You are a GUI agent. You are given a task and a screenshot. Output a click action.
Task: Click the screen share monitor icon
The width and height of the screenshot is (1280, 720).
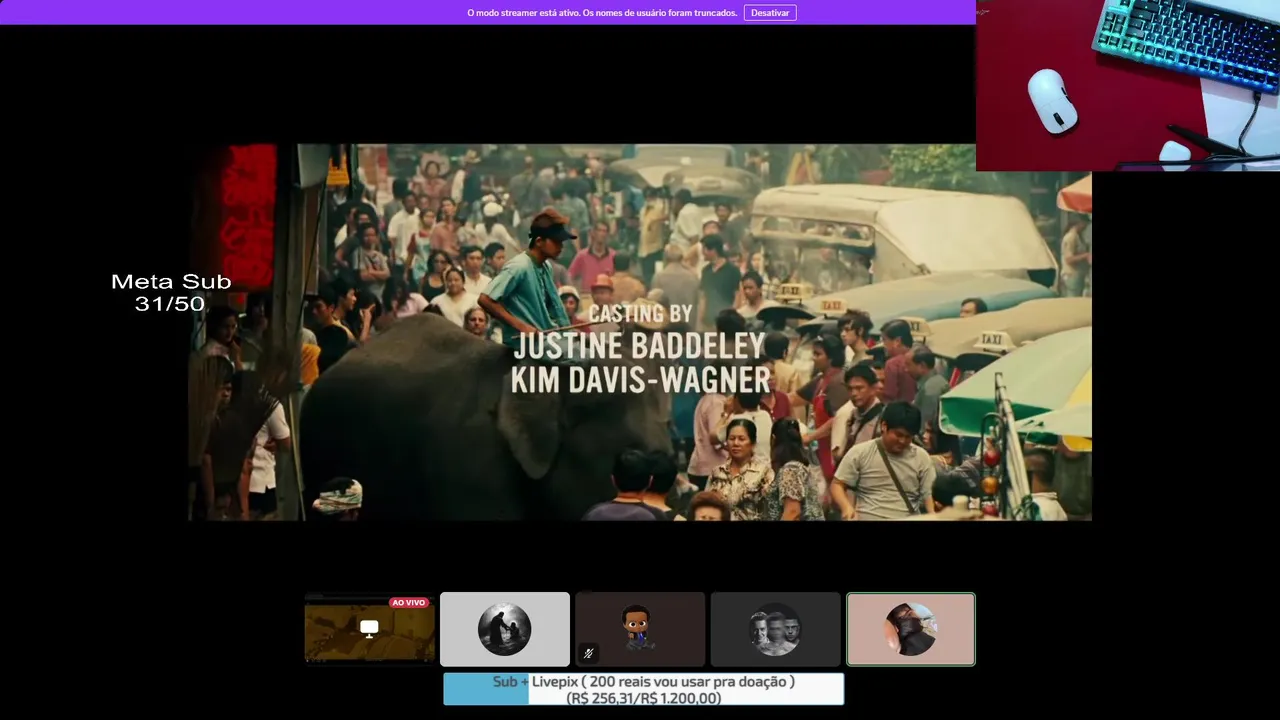click(x=369, y=629)
